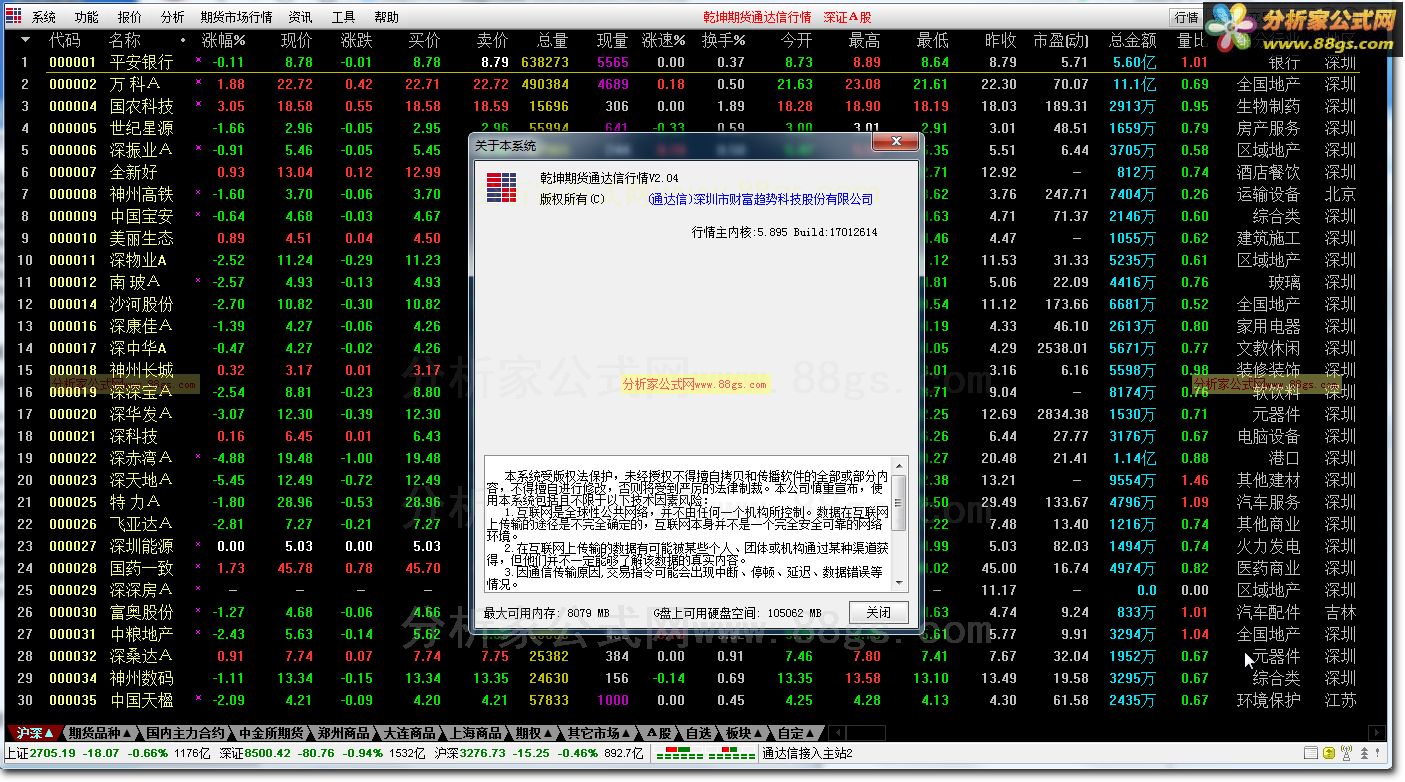Sort by the 总量 column header
Viewport: 1405px width, 782px height.
pyautogui.click(x=552, y=41)
